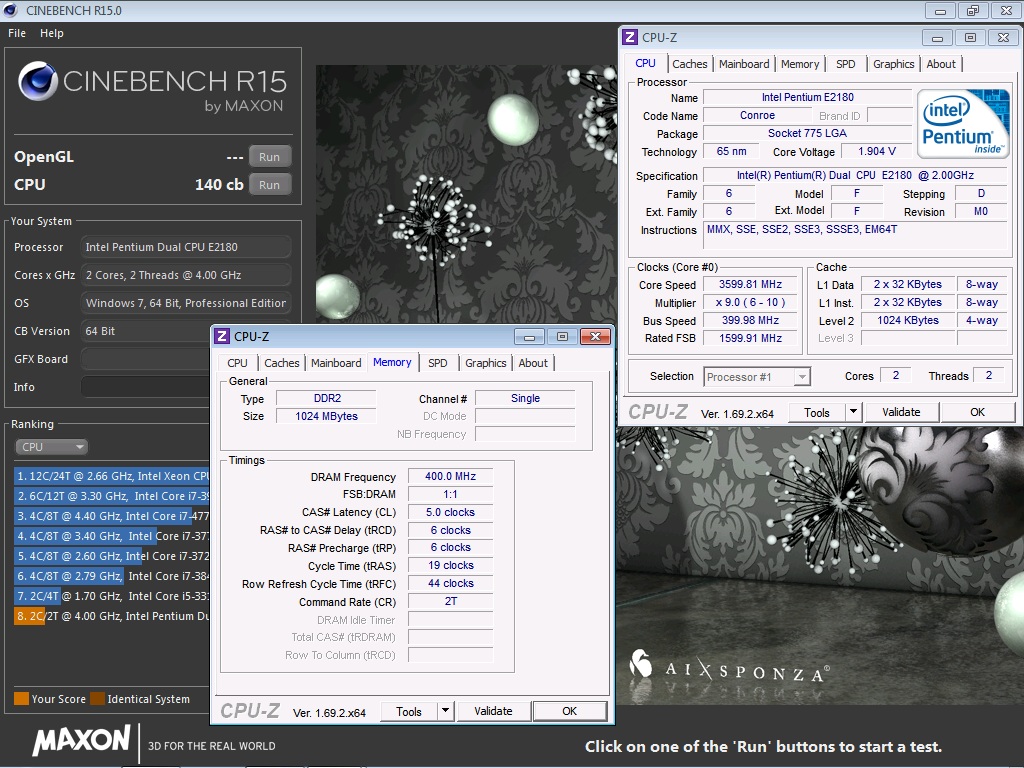Expand Tools arrow in front CPU-Z Memory window
The image size is (1024, 768).
pos(445,711)
